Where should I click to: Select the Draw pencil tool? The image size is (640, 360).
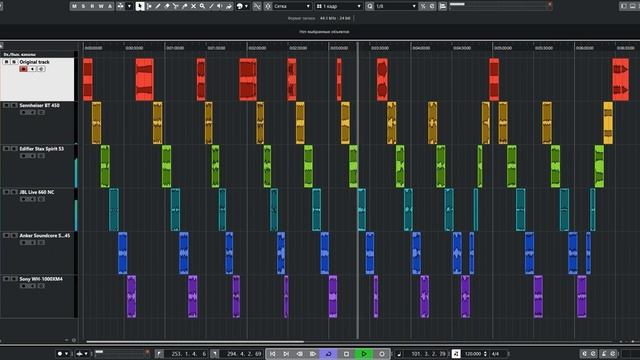158,6
